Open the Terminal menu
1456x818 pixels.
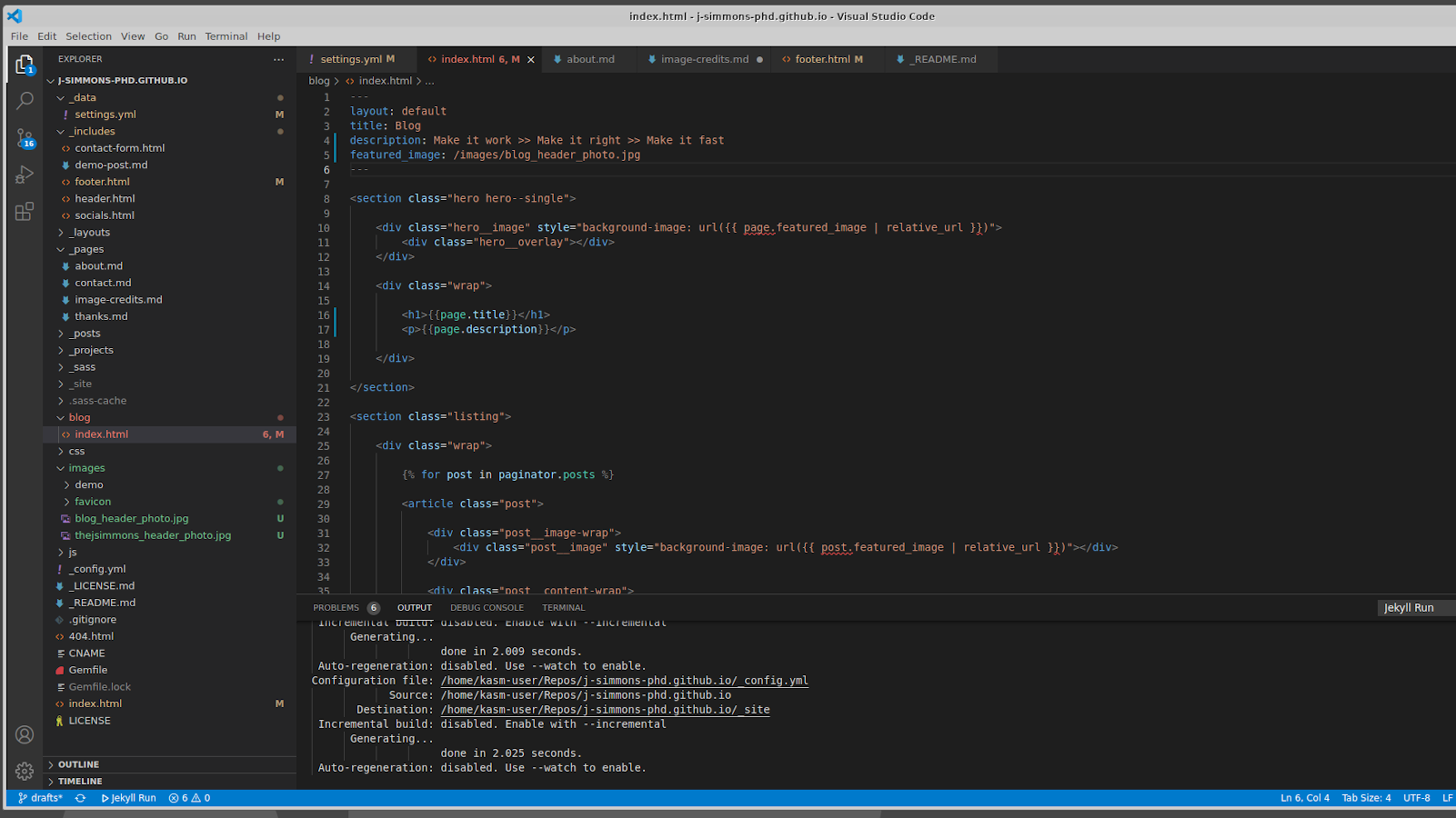pyautogui.click(x=226, y=36)
